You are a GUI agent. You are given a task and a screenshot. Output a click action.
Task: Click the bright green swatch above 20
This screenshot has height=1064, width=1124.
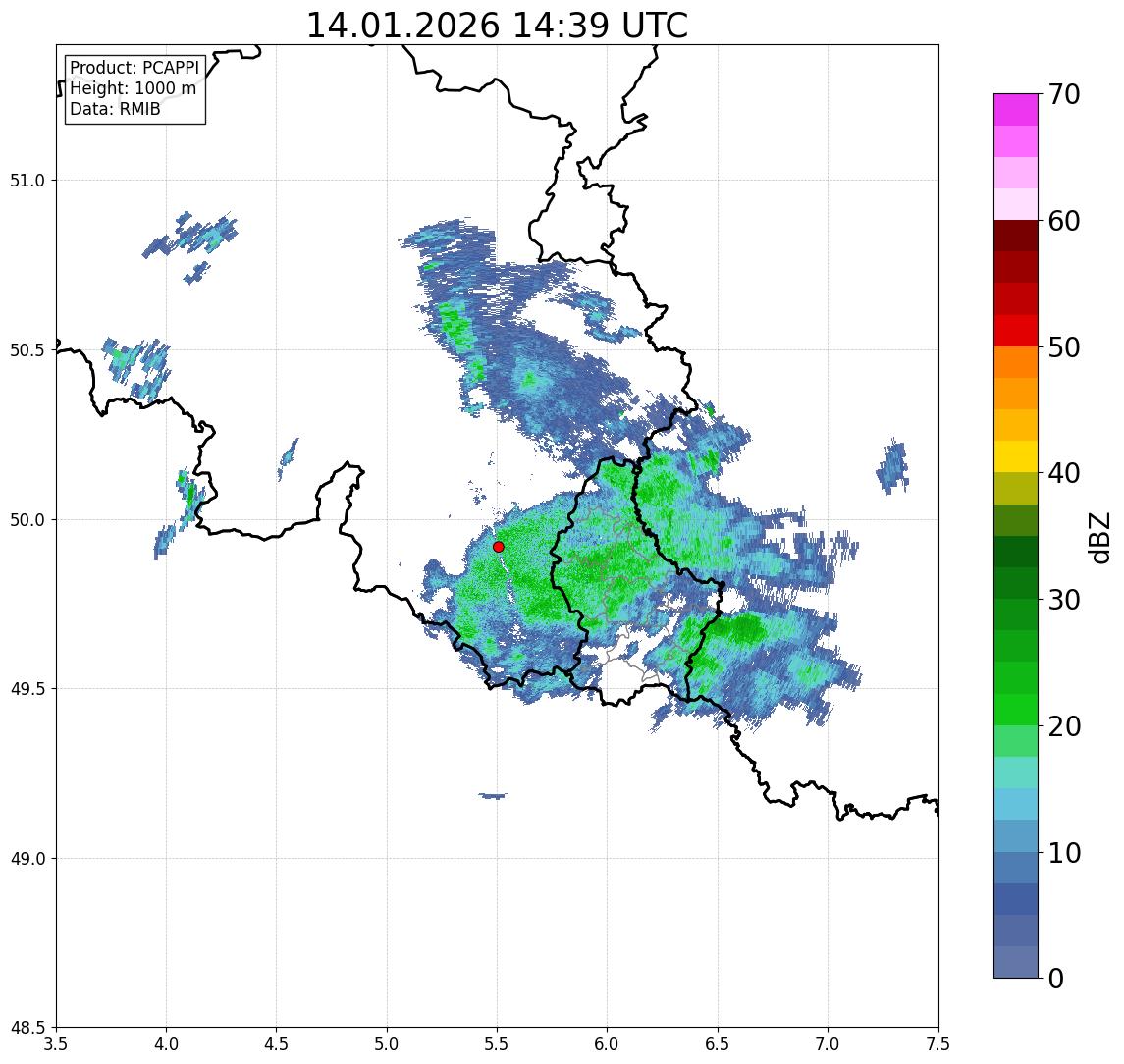1016,709
